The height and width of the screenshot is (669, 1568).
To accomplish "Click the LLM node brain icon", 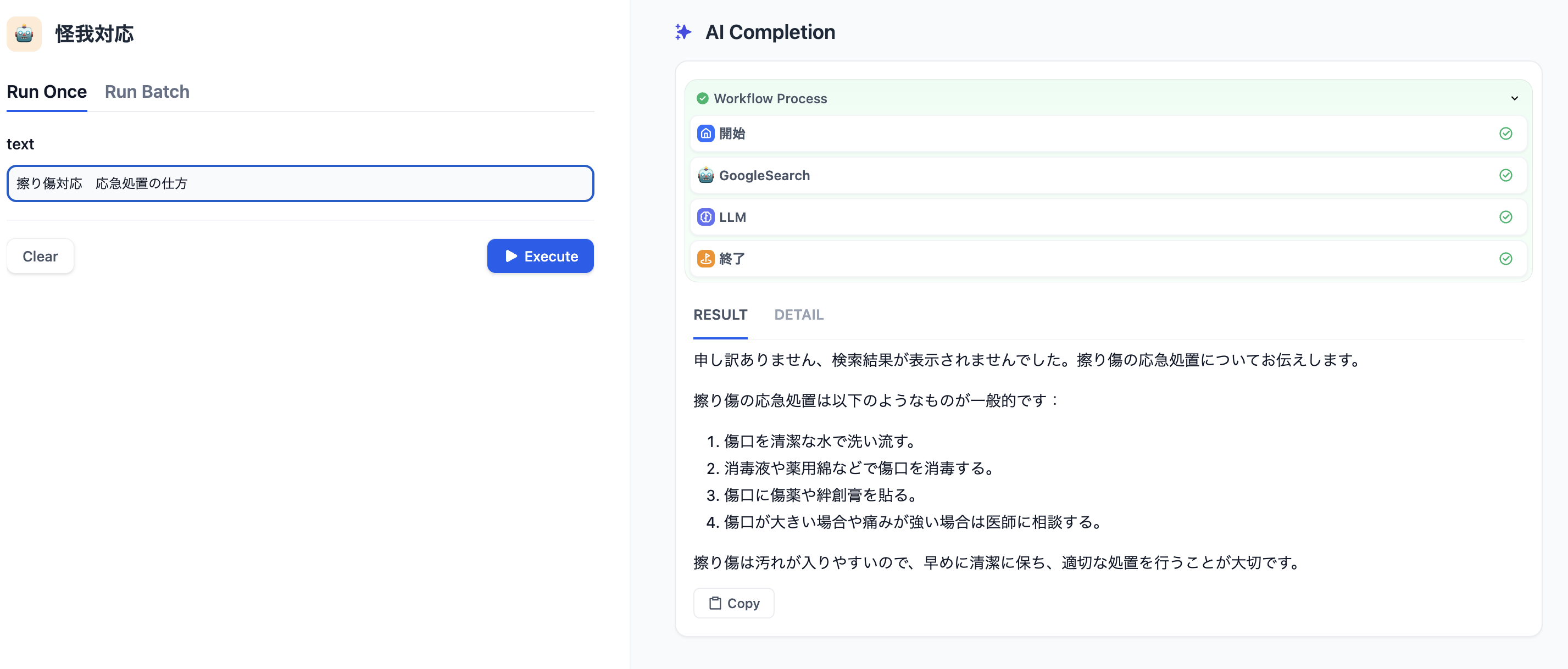I will point(705,218).
